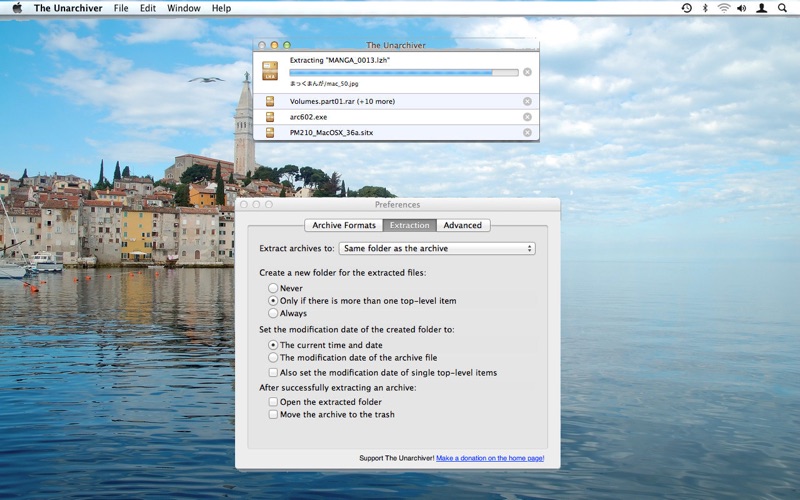Toggle Move the archive to the trash
This screenshot has width=800, height=500.
[x=273, y=414]
